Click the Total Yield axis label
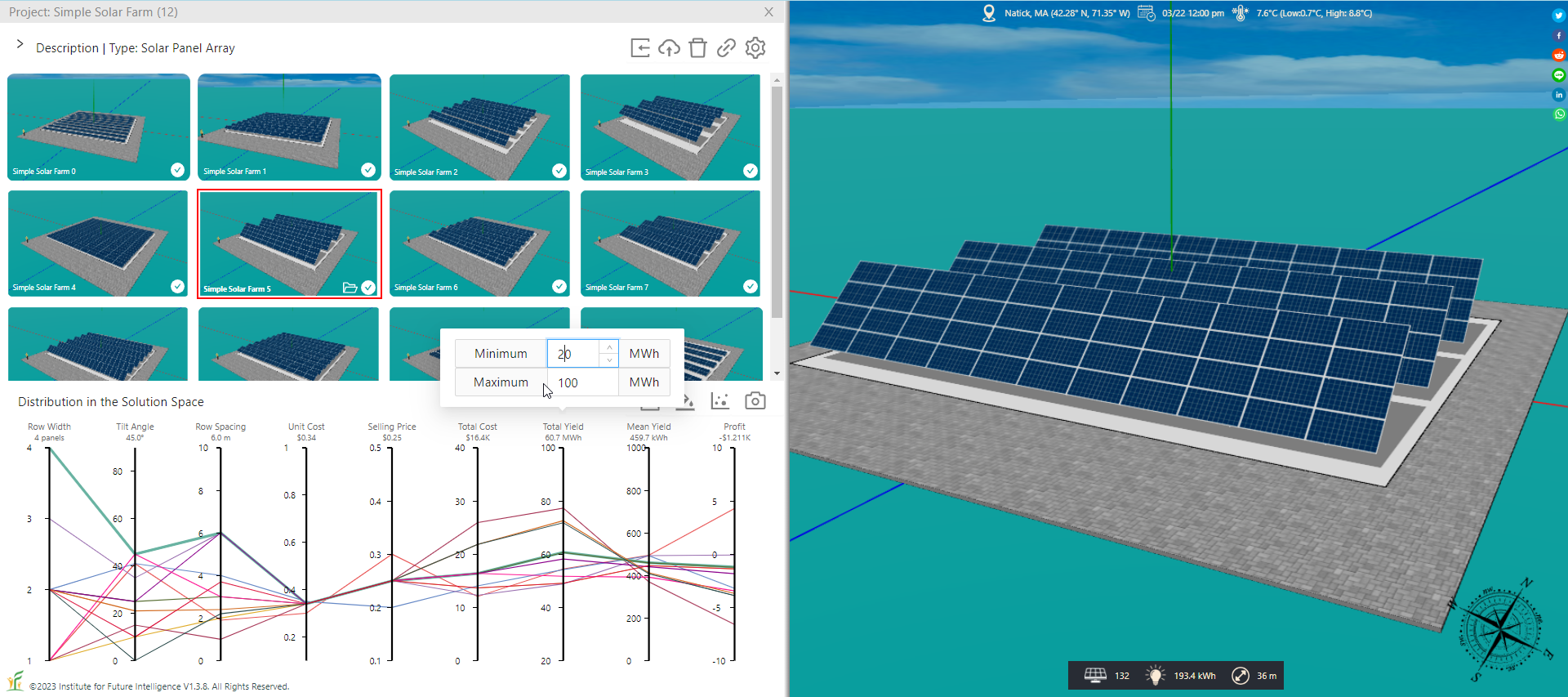Screen dimensions: 1568x697 pos(563,427)
